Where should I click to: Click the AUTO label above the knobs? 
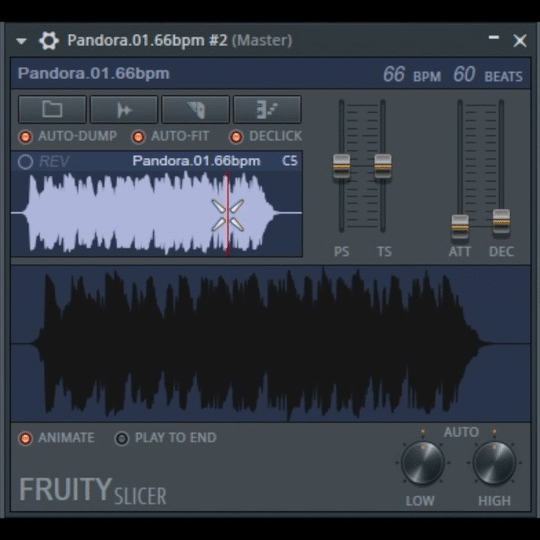pos(461,432)
